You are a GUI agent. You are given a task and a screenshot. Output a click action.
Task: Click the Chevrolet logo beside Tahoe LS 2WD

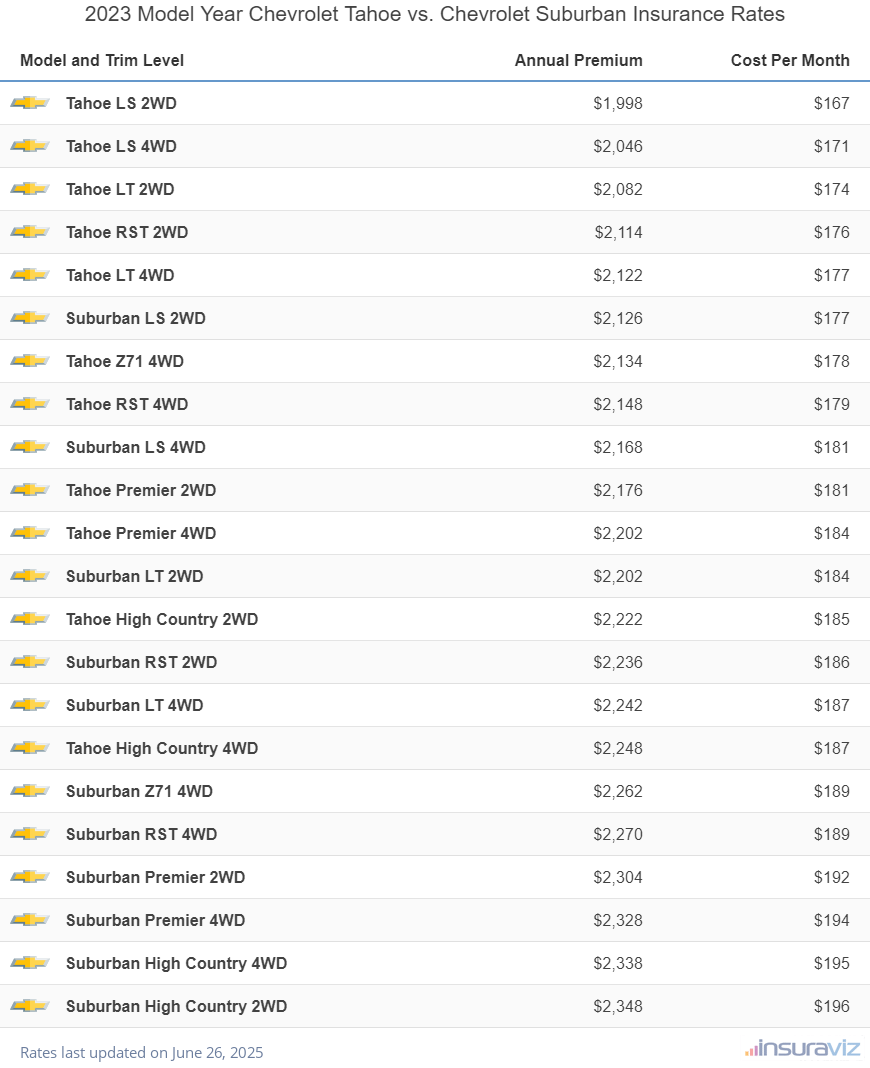click(30, 103)
